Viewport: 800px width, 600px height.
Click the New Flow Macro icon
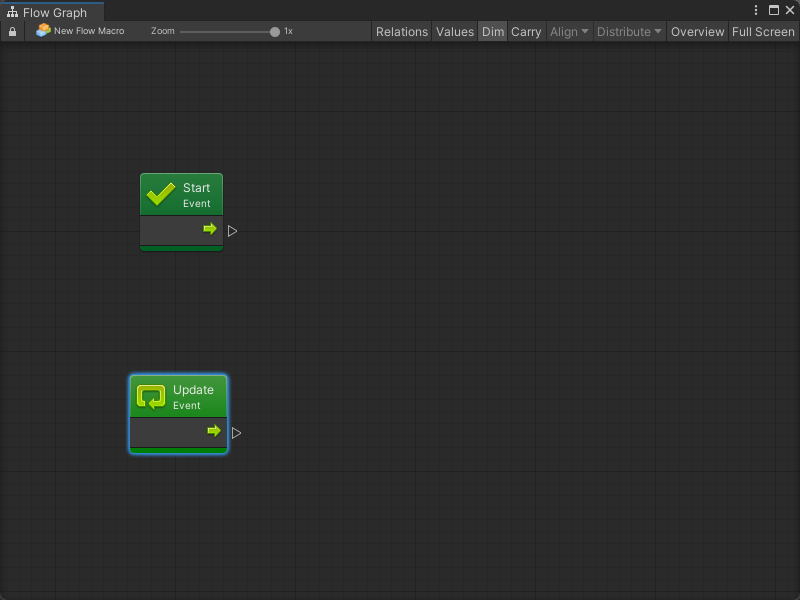(x=43, y=31)
